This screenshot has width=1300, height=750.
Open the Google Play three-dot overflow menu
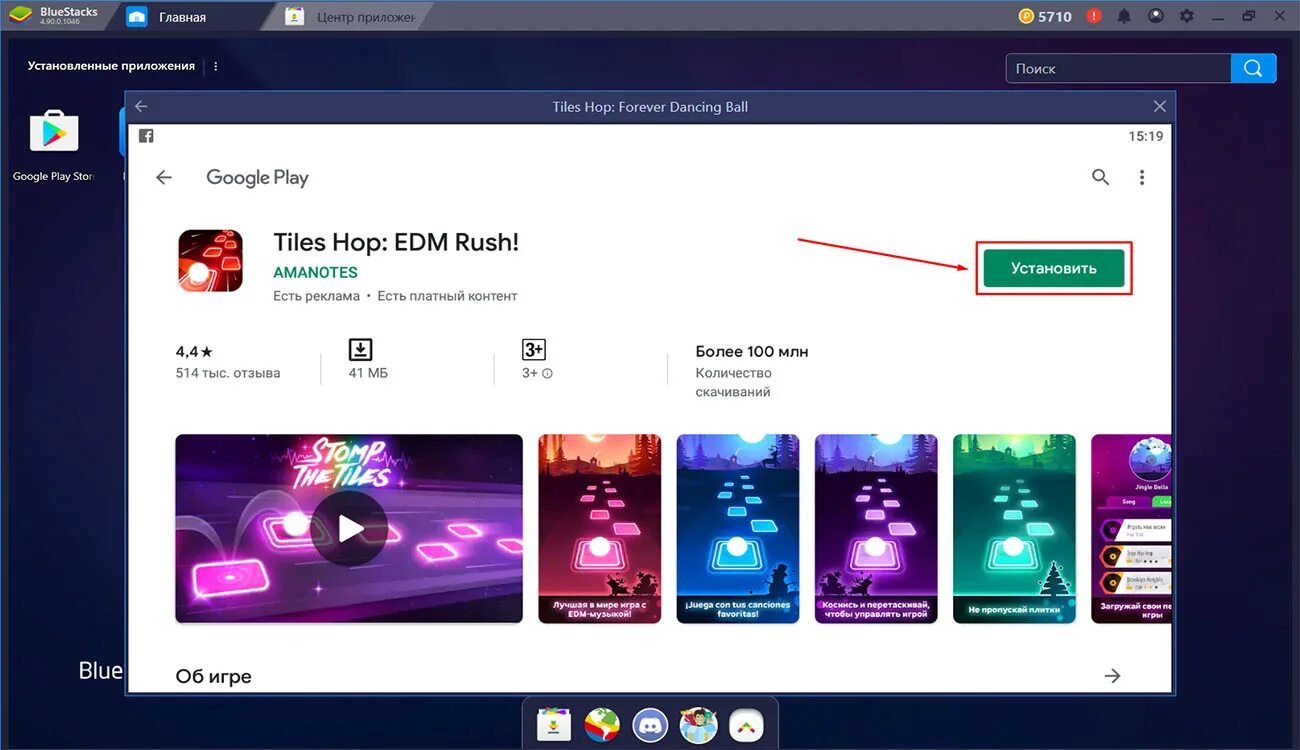coord(1142,177)
